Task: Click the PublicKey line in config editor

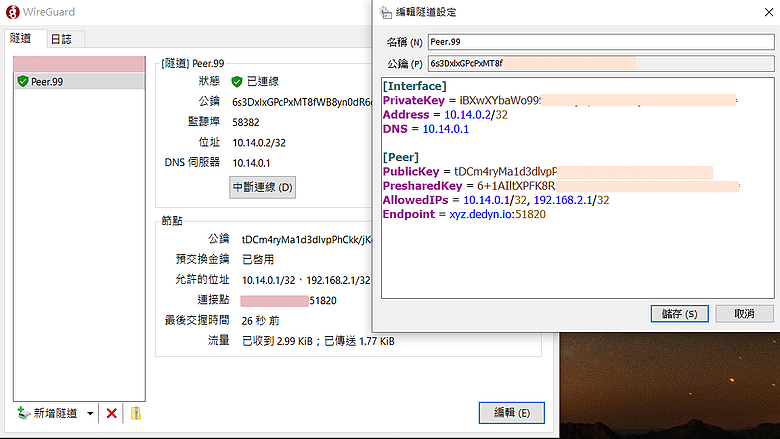Action: [x=547, y=172]
